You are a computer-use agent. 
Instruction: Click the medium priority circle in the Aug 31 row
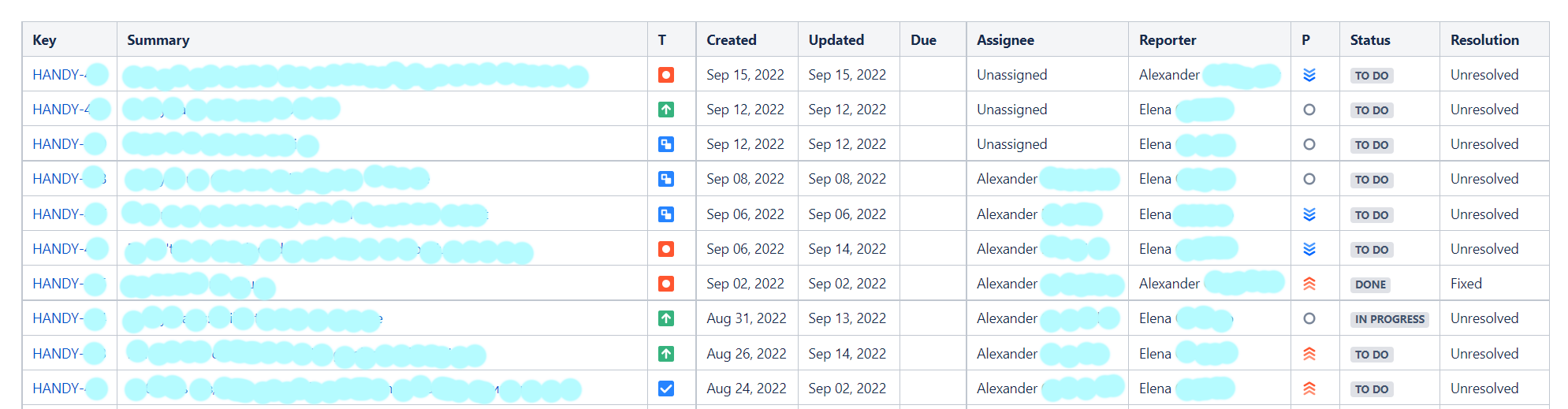pos(1309,318)
